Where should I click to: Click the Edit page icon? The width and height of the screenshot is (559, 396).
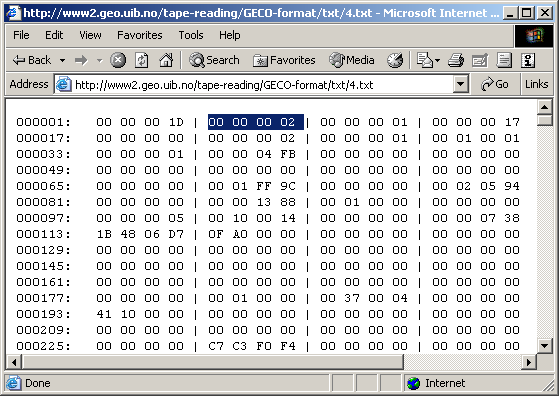480,60
